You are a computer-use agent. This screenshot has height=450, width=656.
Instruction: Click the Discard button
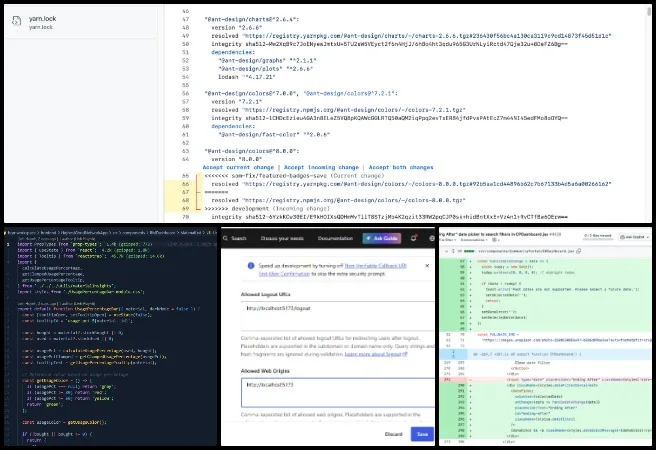(x=393, y=434)
